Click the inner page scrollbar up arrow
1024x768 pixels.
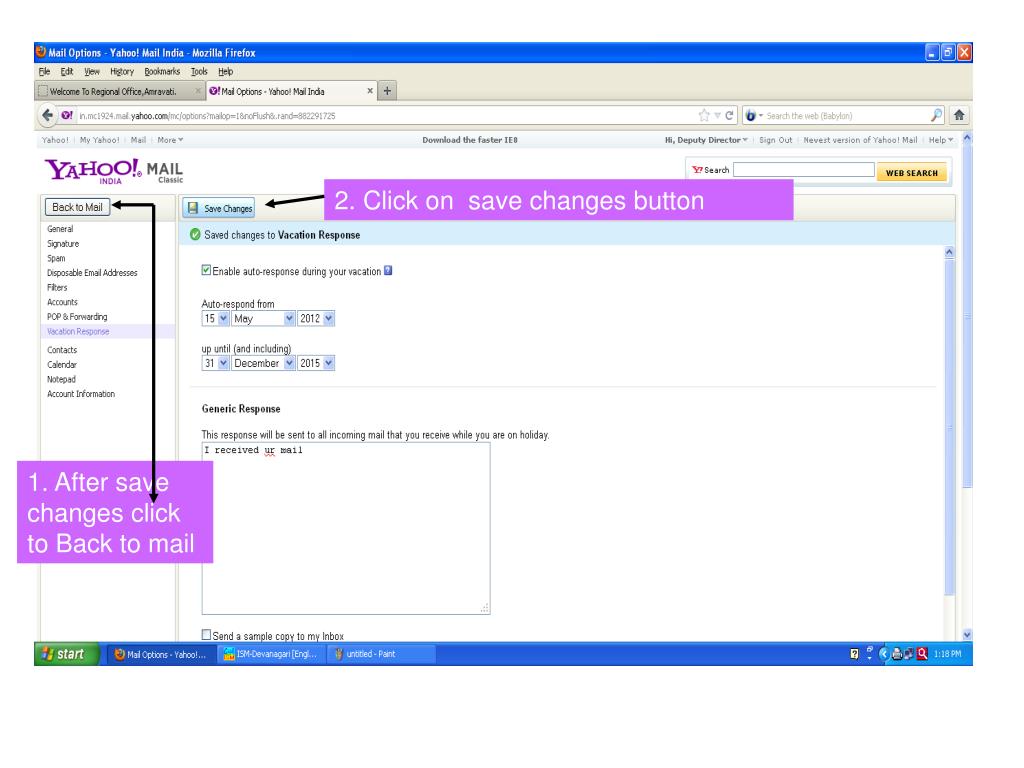click(949, 252)
